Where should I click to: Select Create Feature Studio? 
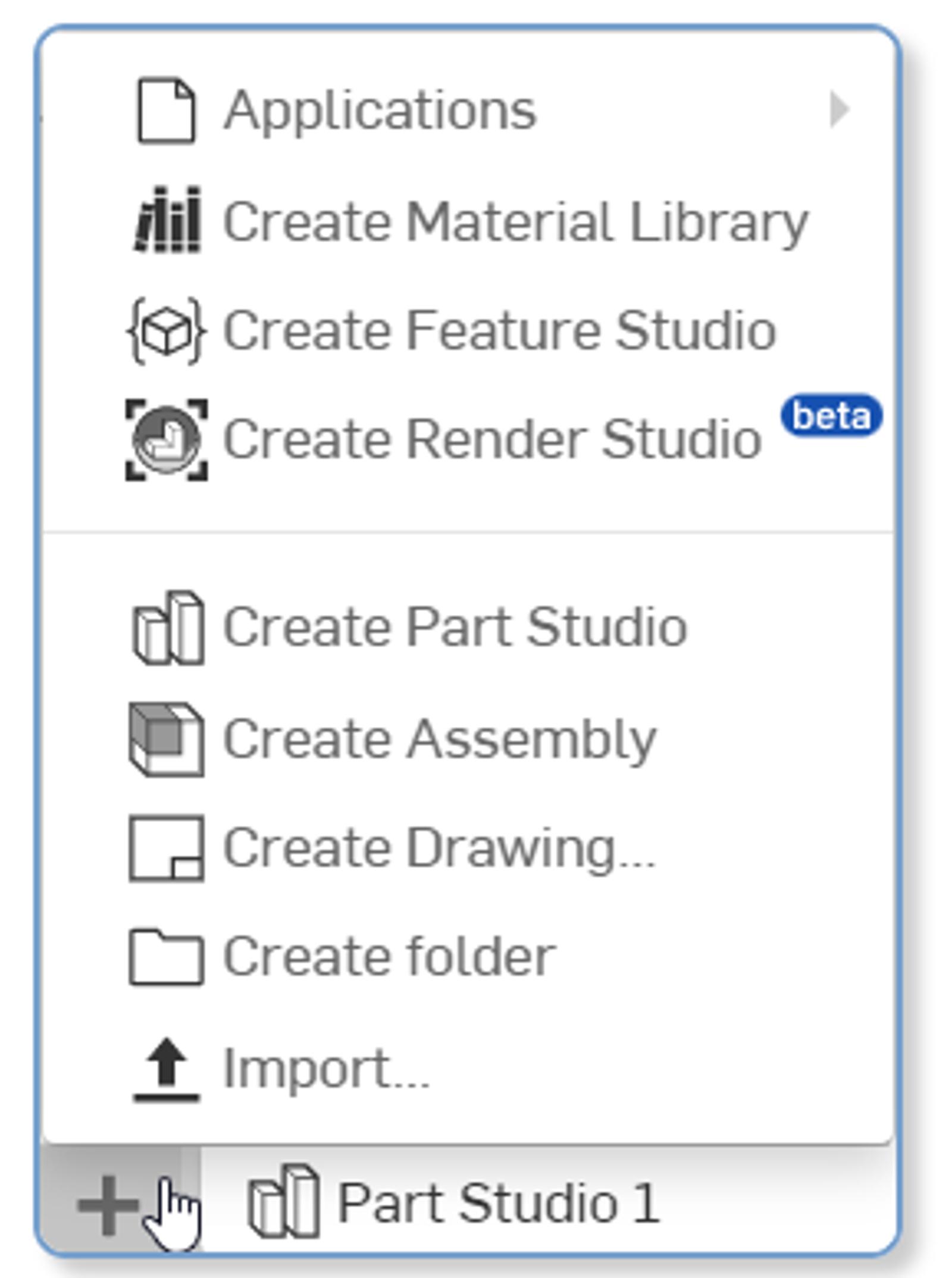(x=500, y=331)
